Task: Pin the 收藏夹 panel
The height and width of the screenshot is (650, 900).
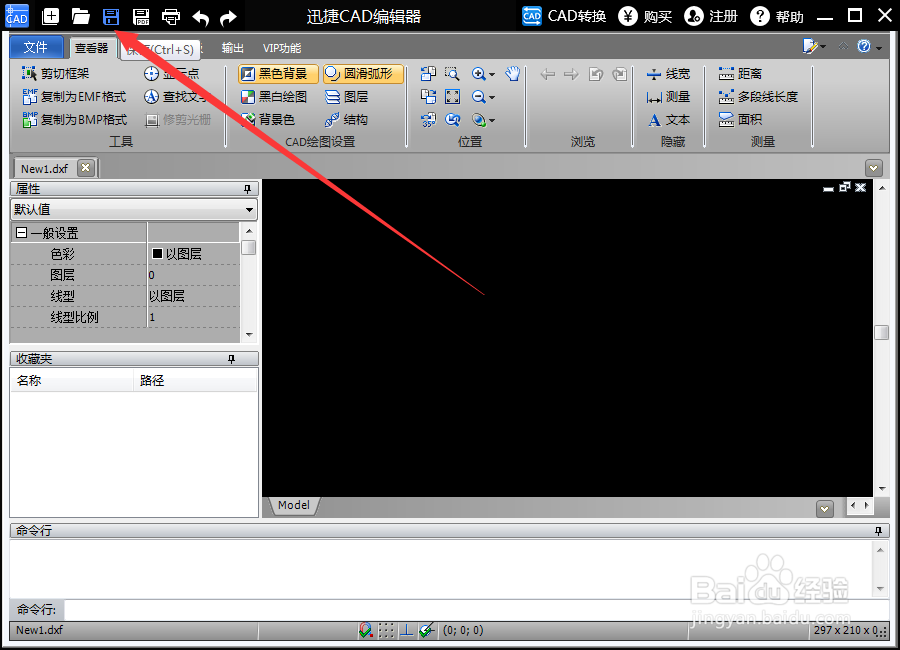Action: (x=231, y=359)
